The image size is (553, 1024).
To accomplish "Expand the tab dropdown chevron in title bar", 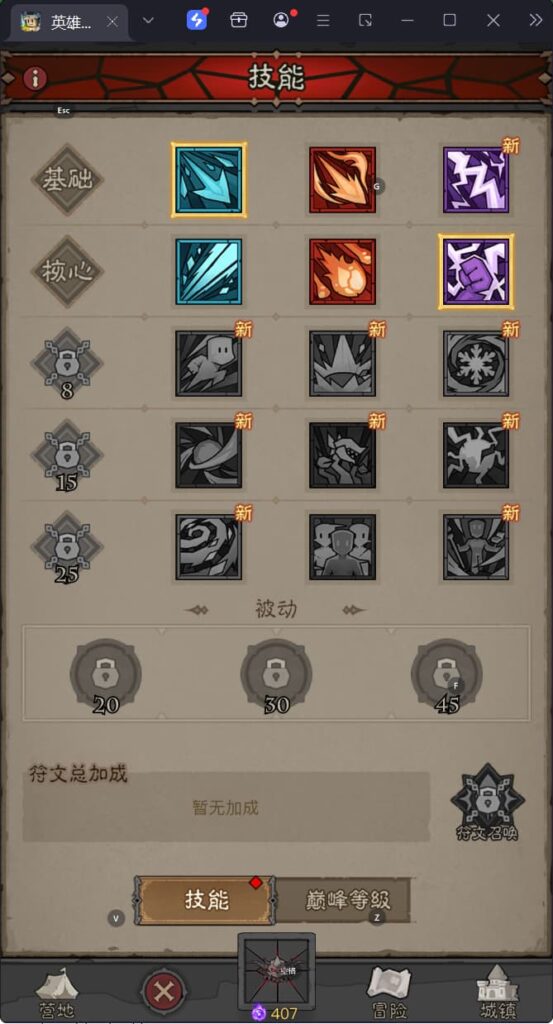I will tap(148, 20).
